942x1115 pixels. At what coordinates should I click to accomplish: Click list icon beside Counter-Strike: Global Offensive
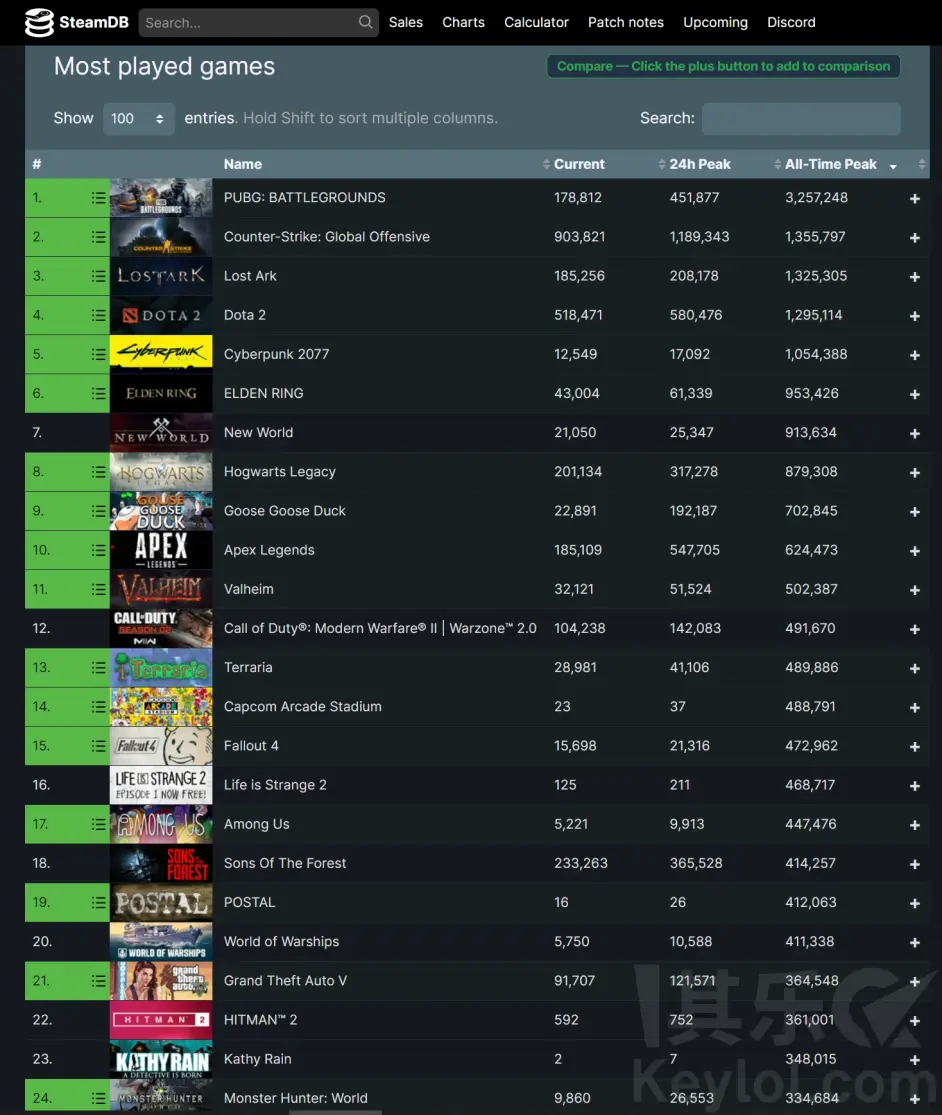click(x=99, y=237)
